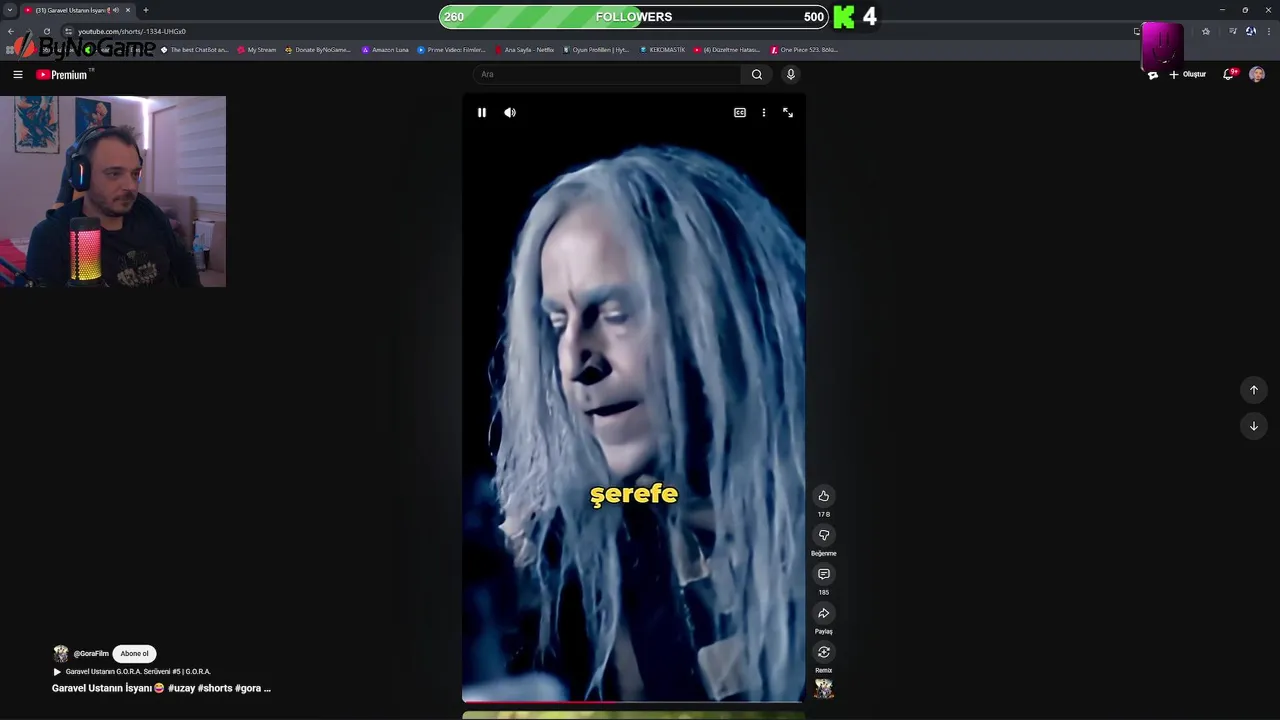Close the Garavel Ustanın İsyanı tab
1280x720 pixels.
(x=127, y=10)
